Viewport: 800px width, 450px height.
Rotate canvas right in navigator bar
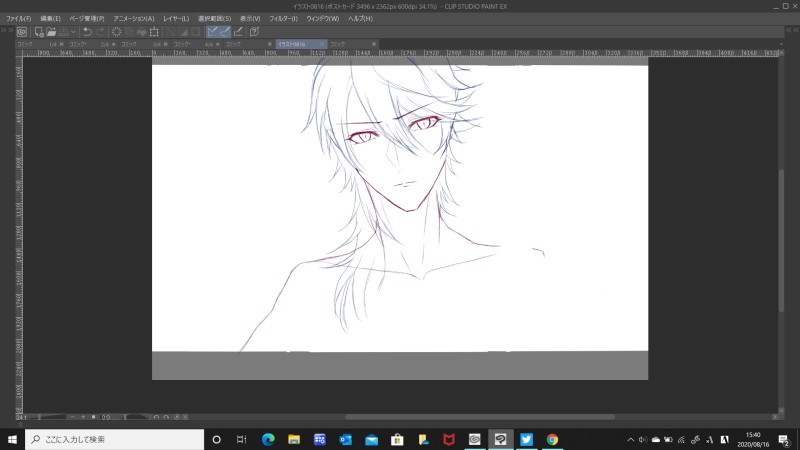pos(166,417)
